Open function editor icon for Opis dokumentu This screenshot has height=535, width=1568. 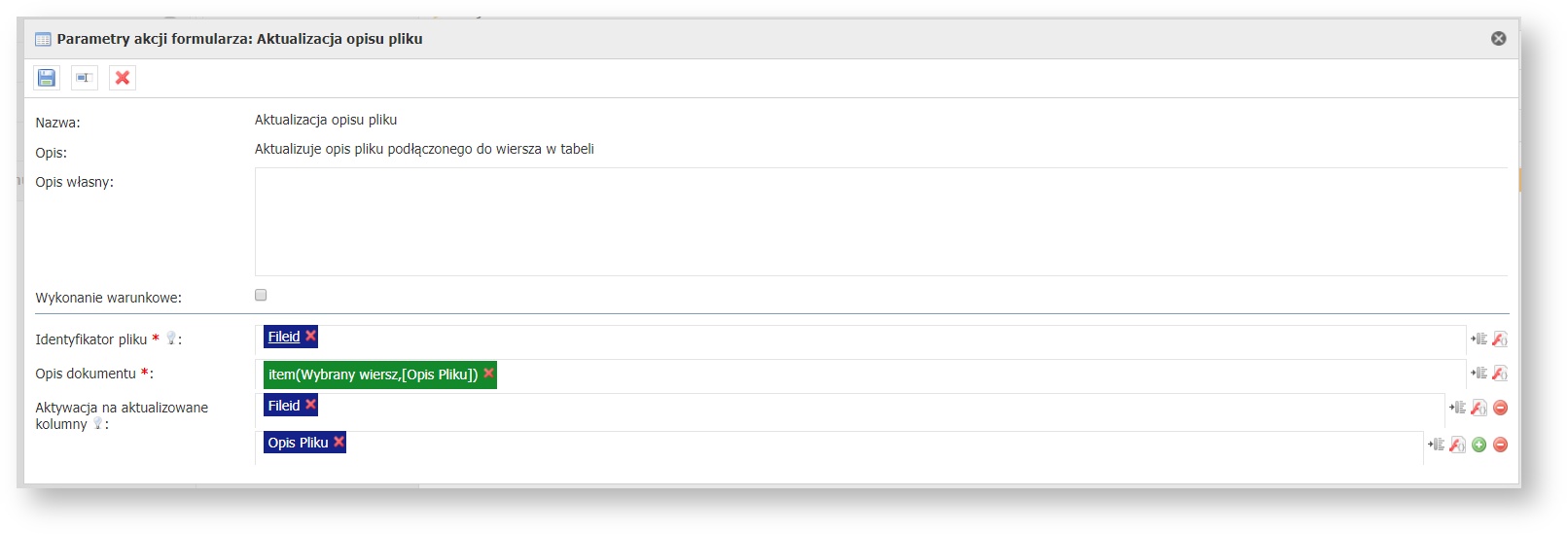(x=1500, y=373)
